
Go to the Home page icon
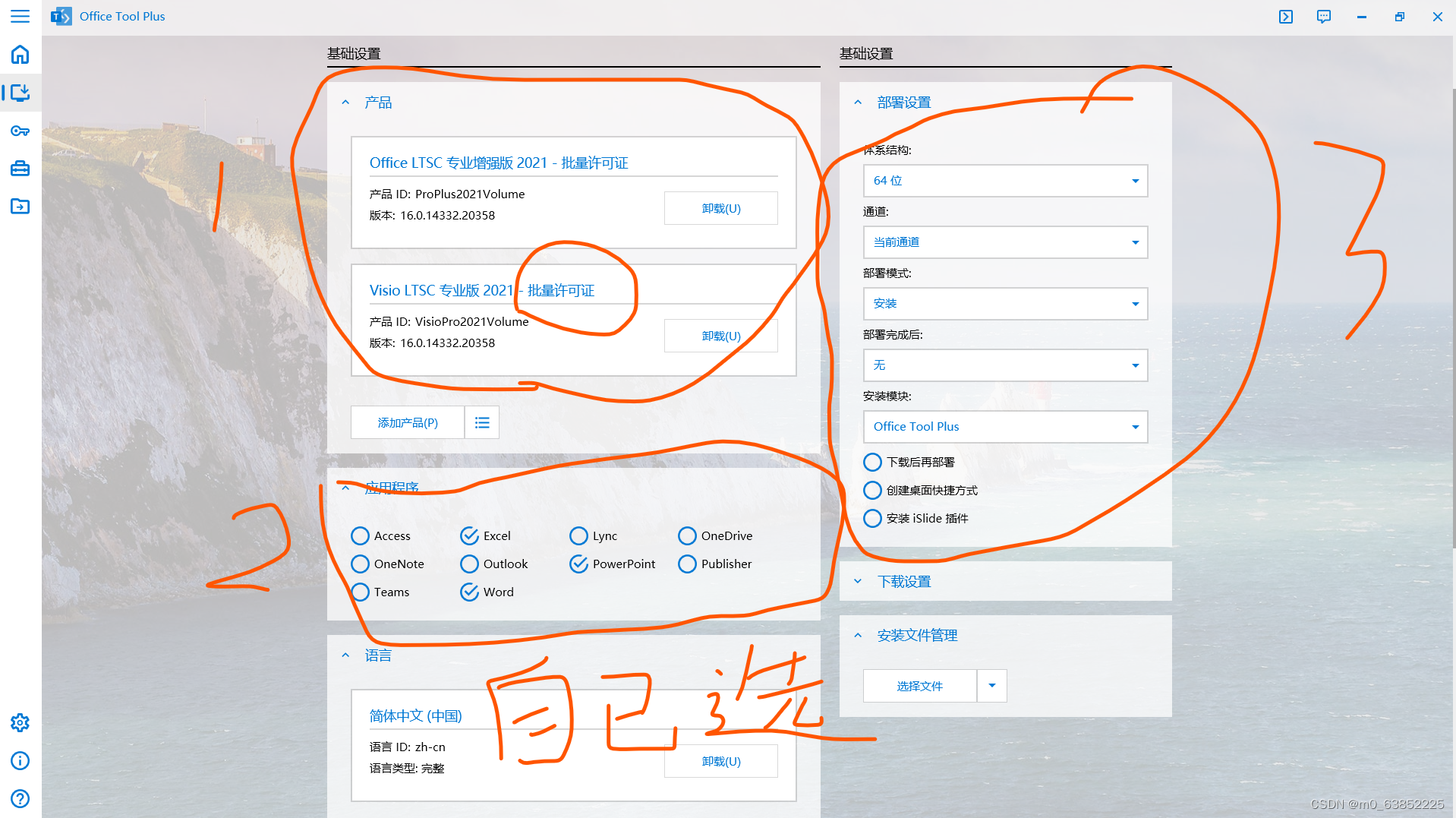(20, 54)
